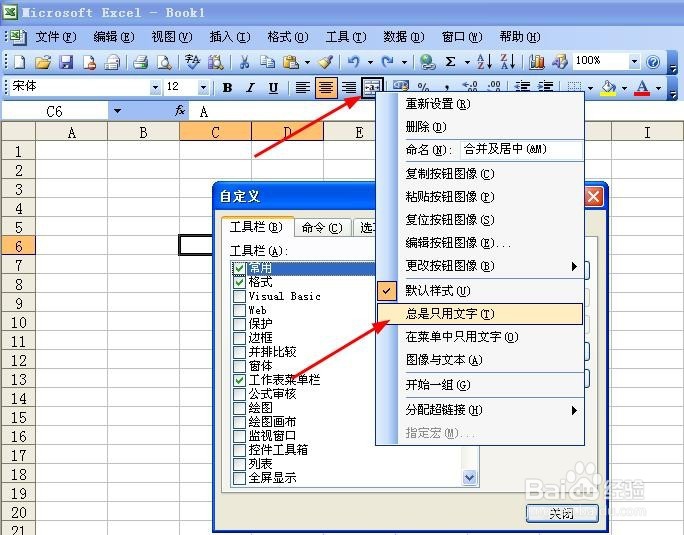Open Excel Help question mark icon
Image resolution: width=684 pixels, height=535 pixels.
pos(653,62)
